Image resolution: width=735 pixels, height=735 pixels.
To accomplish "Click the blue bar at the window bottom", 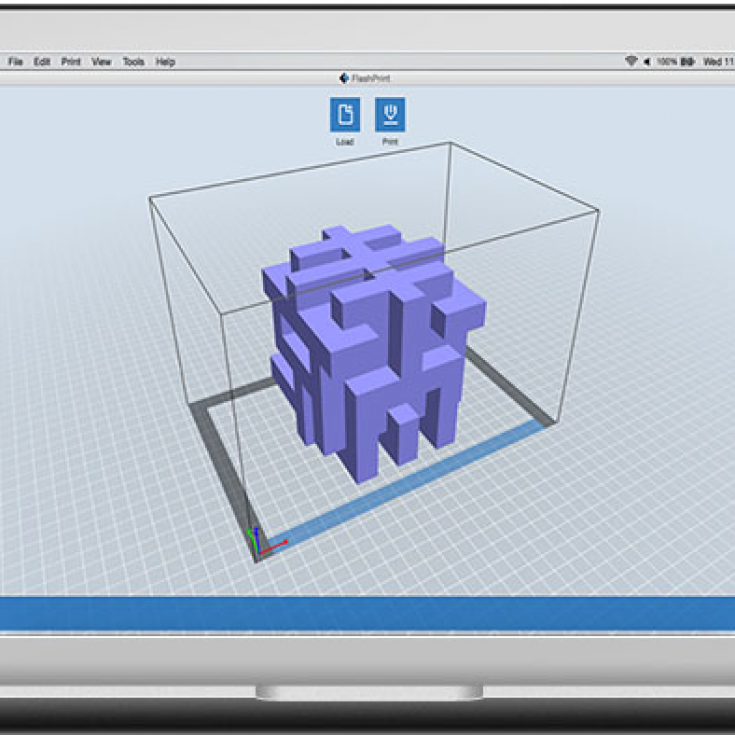I will tap(367, 613).
